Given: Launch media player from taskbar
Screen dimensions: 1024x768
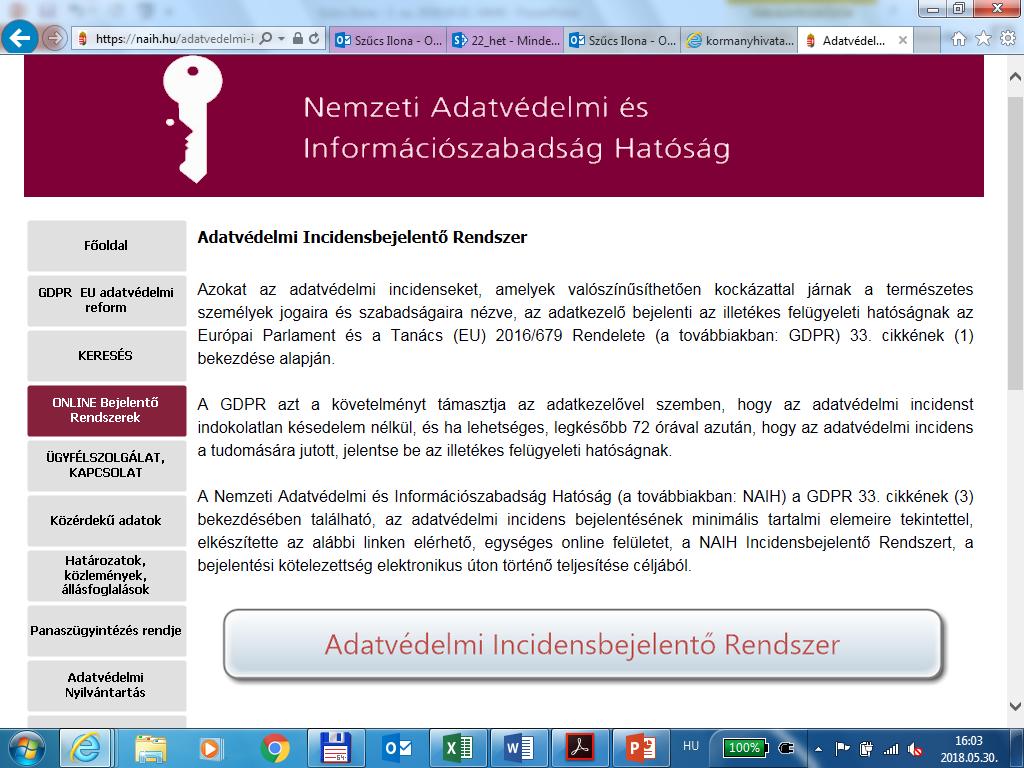Looking at the screenshot, I should [210, 748].
